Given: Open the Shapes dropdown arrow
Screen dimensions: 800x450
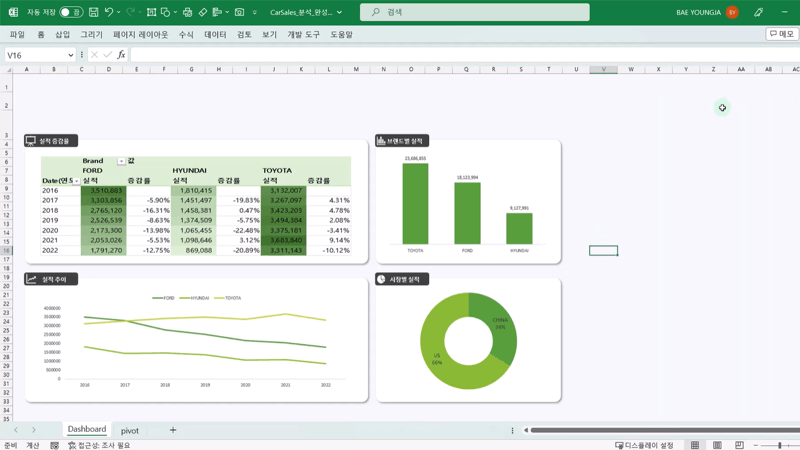Looking at the screenshot, I should [x=175, y=12].
